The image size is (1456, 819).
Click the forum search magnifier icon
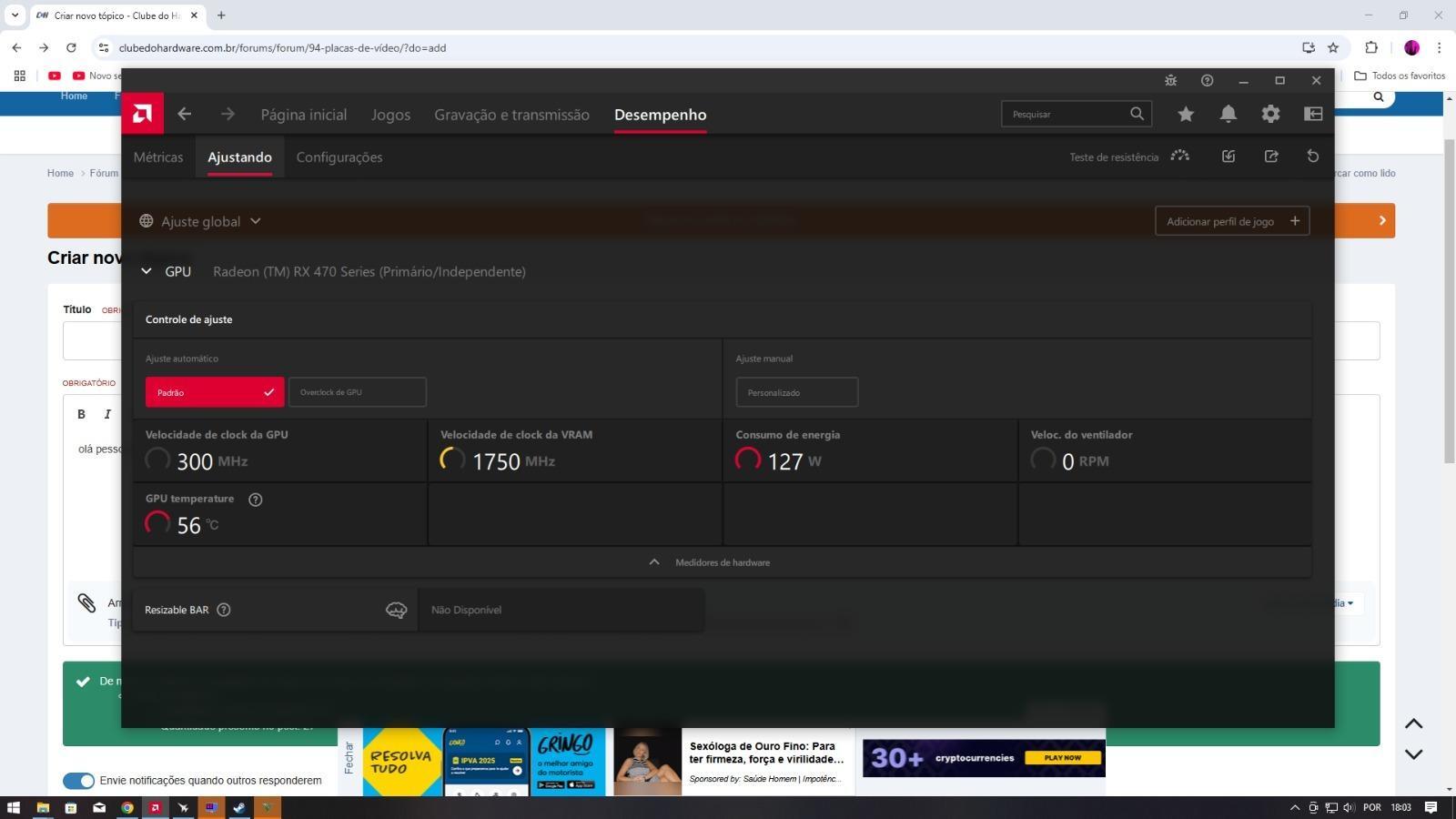(x=1379, y=96)
